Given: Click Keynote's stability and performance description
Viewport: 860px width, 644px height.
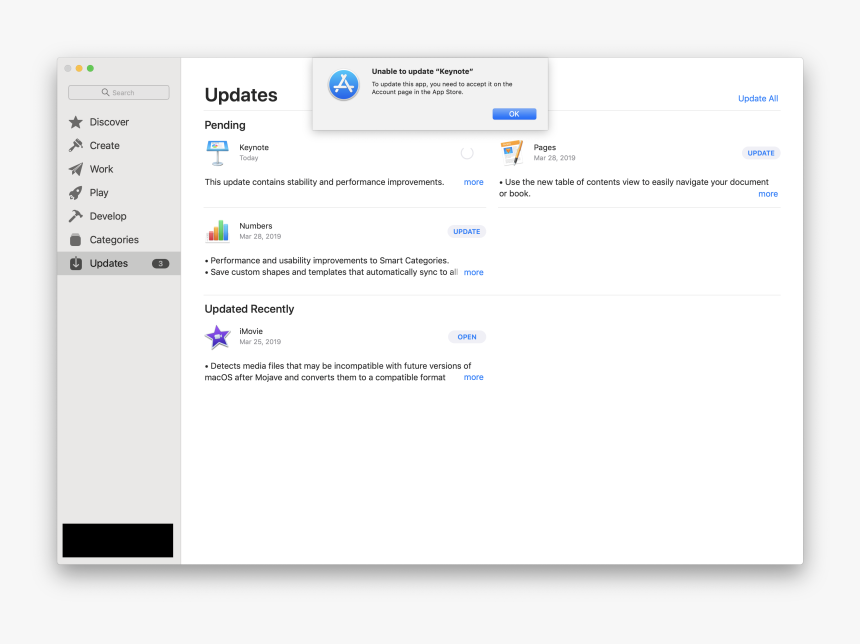Looking at the screenshot, I should tap(324, 182).
